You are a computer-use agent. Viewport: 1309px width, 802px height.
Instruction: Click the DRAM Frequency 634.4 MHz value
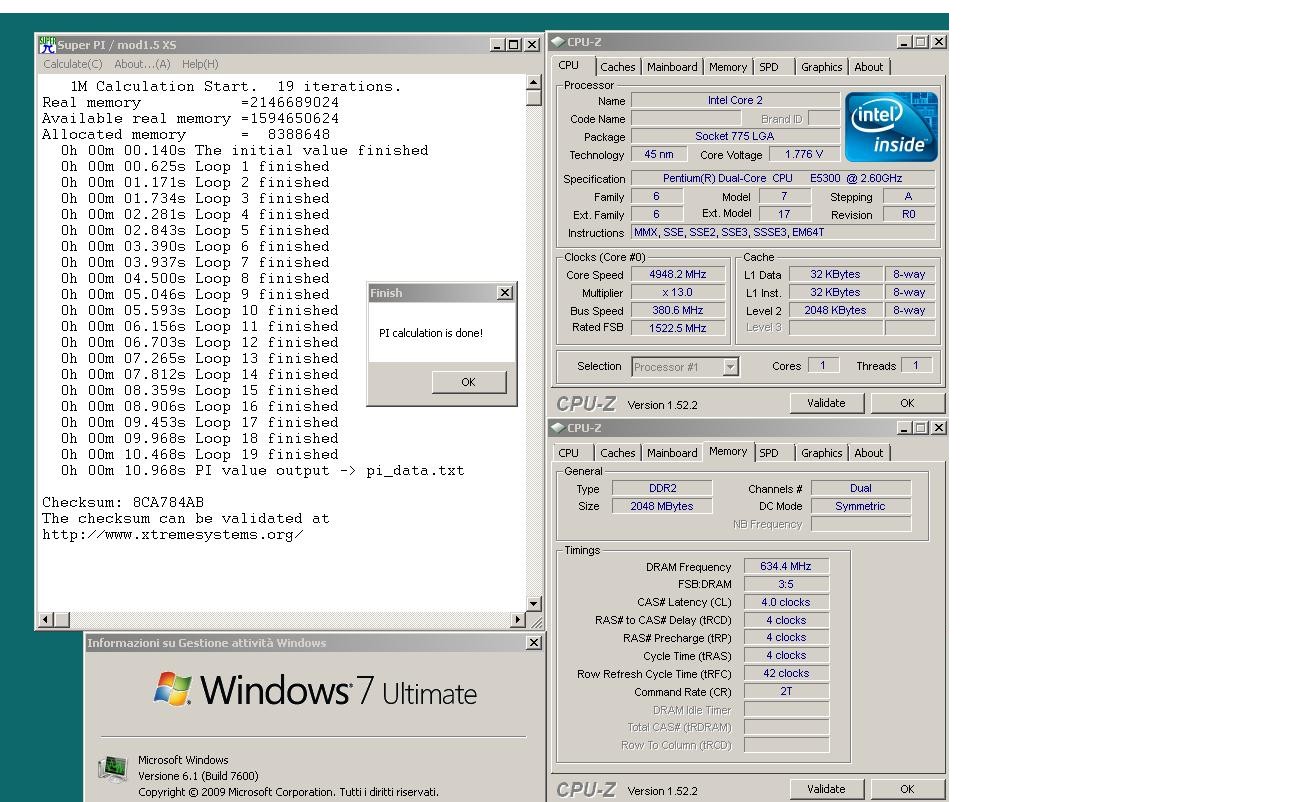tap(786, 566)
